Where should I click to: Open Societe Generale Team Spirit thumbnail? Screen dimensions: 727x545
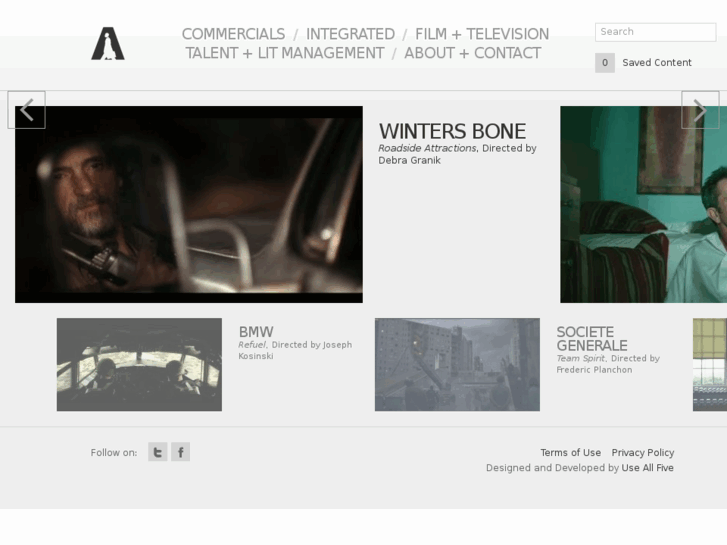[x=457, y=365]
